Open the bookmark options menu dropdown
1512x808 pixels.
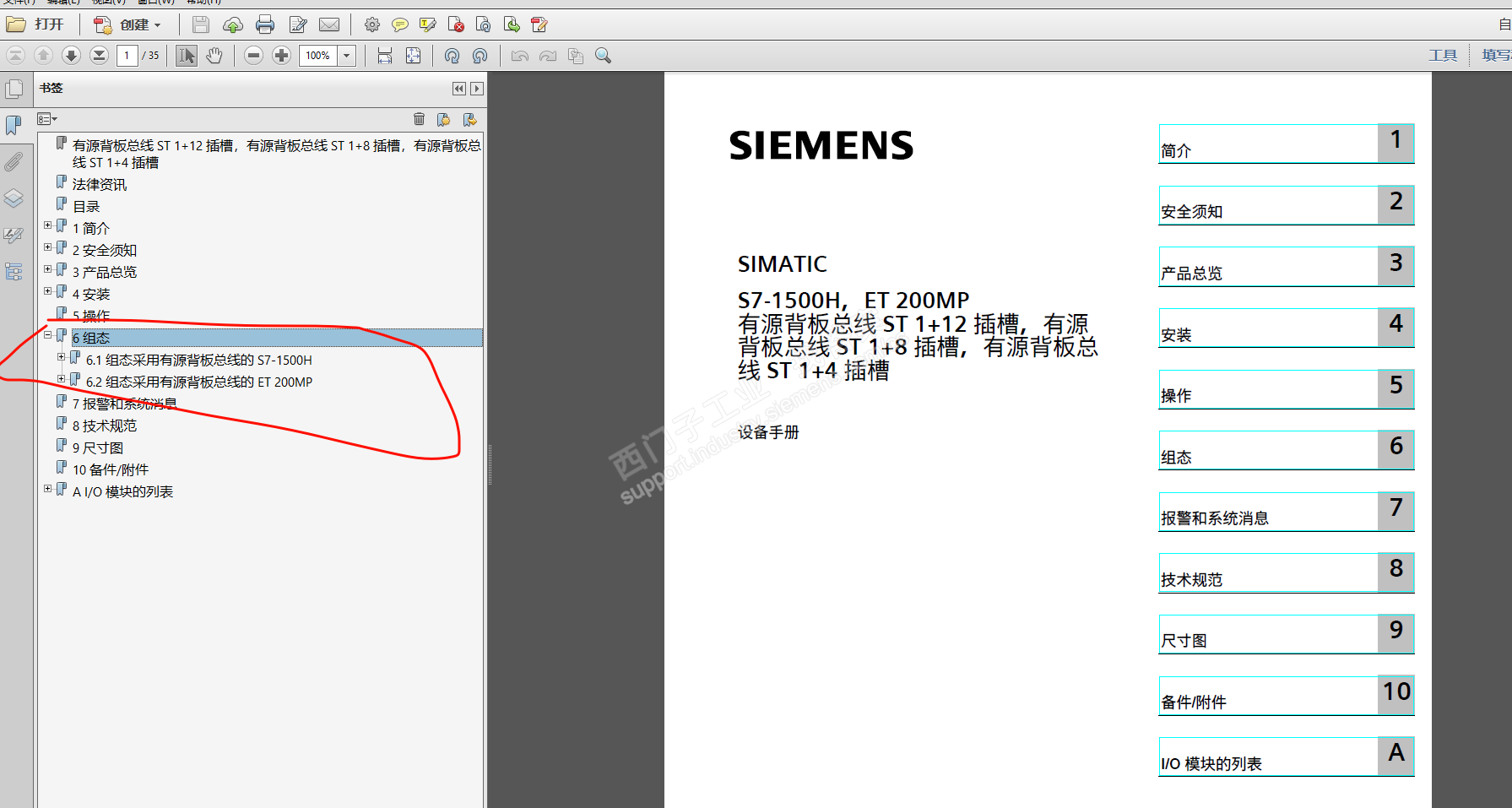click(47, 119)
